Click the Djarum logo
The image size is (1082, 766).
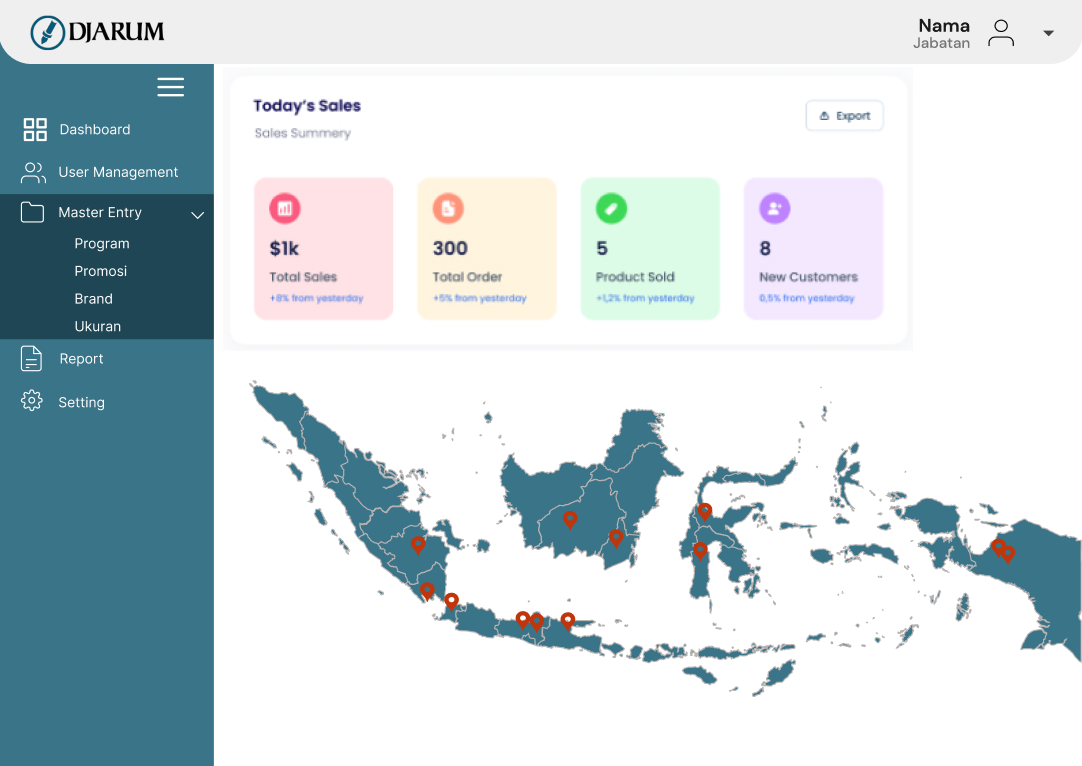97,32
